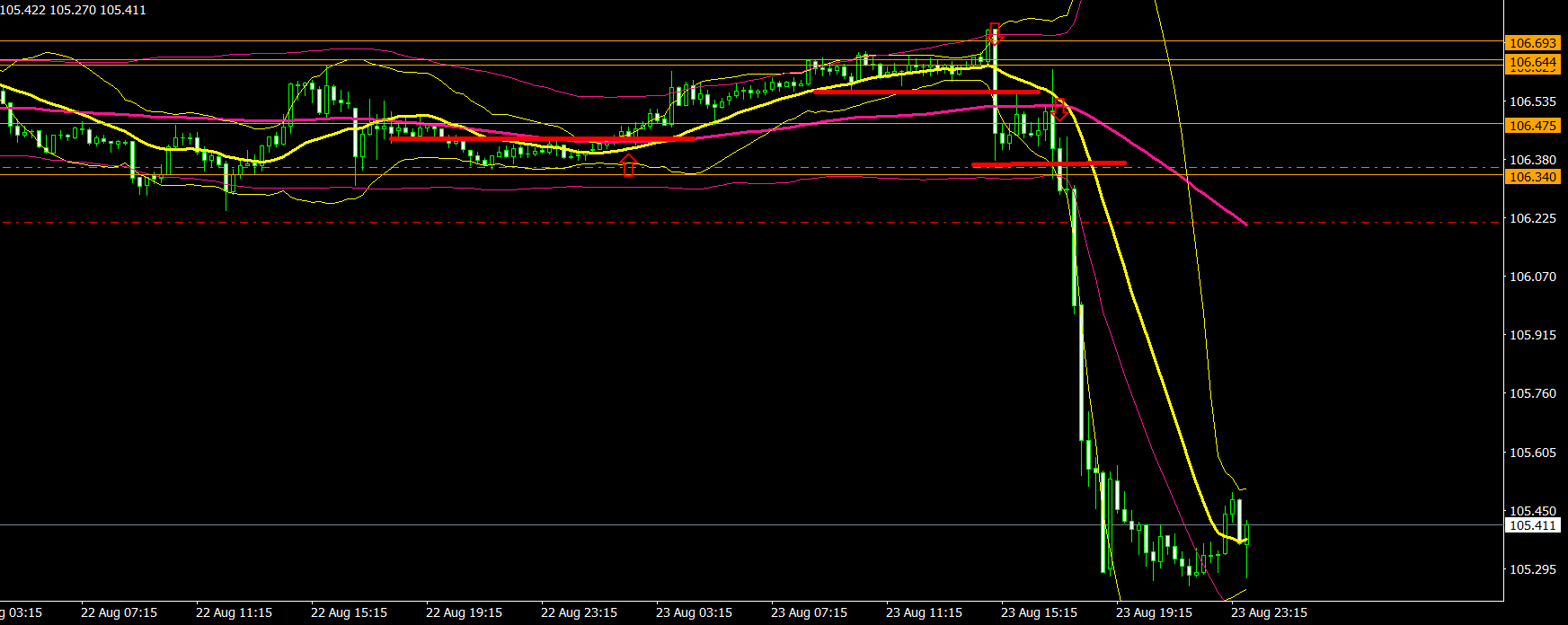Click the OHLC readout 105.422 105.270 105.411

[73, 10]
